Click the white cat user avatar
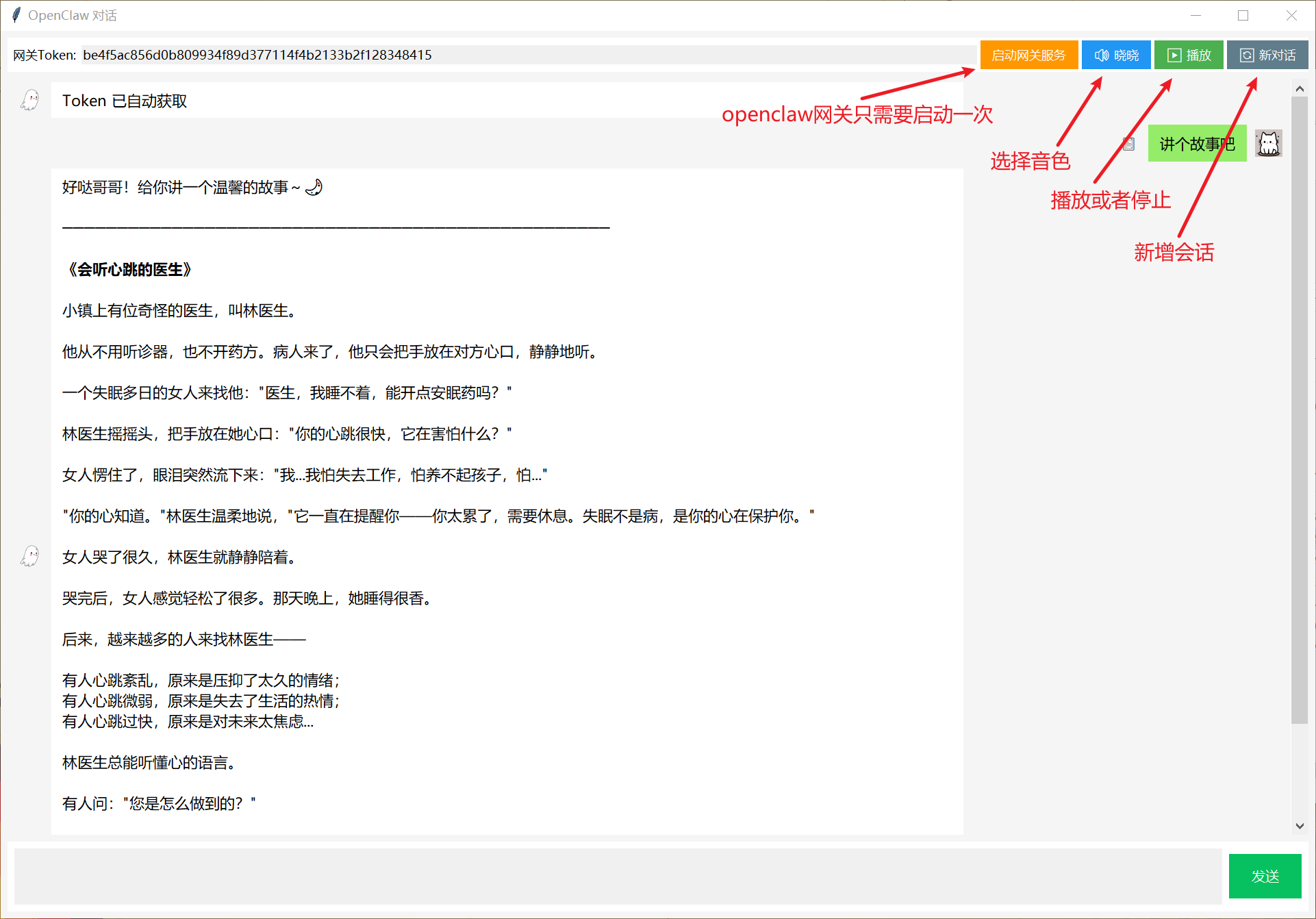 (1268, 144)
